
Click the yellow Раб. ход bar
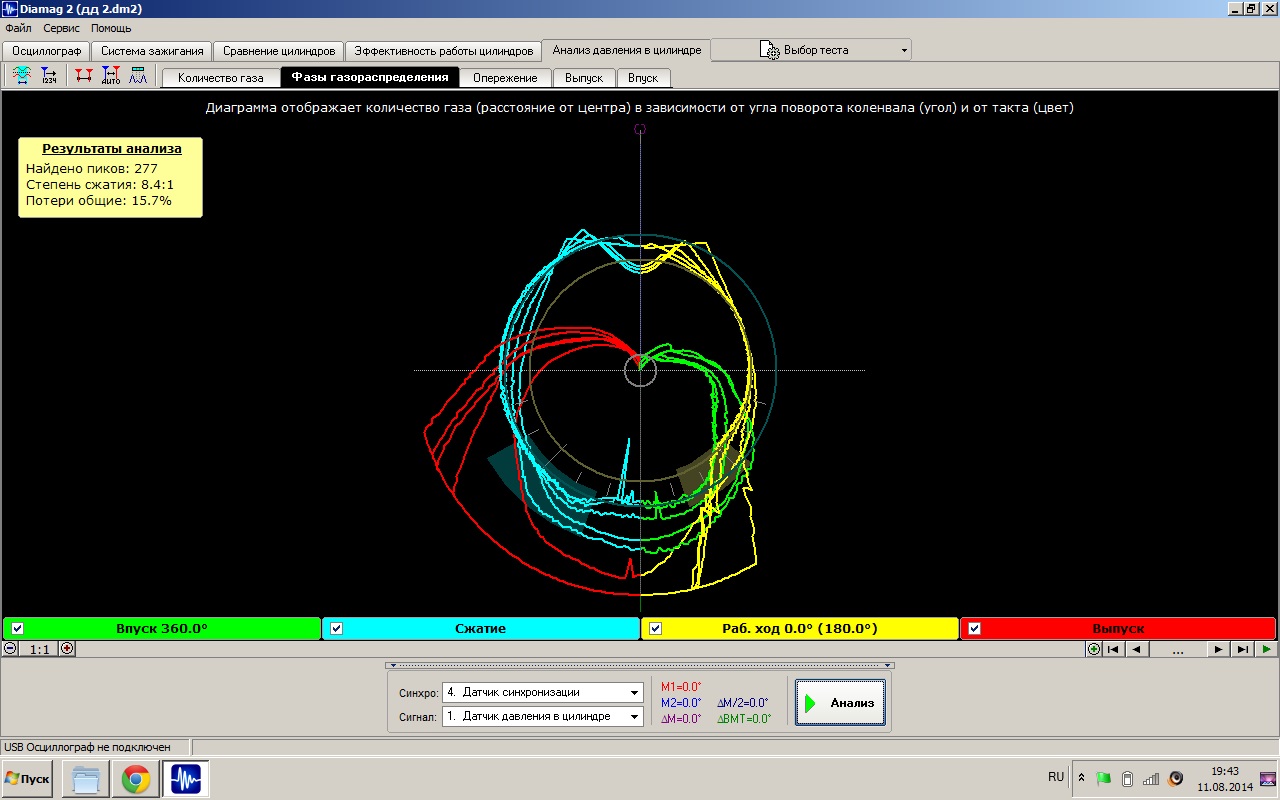click(800, 629)
